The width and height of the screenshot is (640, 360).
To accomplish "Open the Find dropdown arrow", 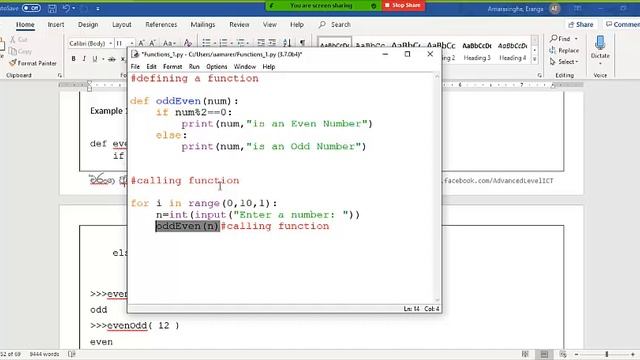I will 576,39.
